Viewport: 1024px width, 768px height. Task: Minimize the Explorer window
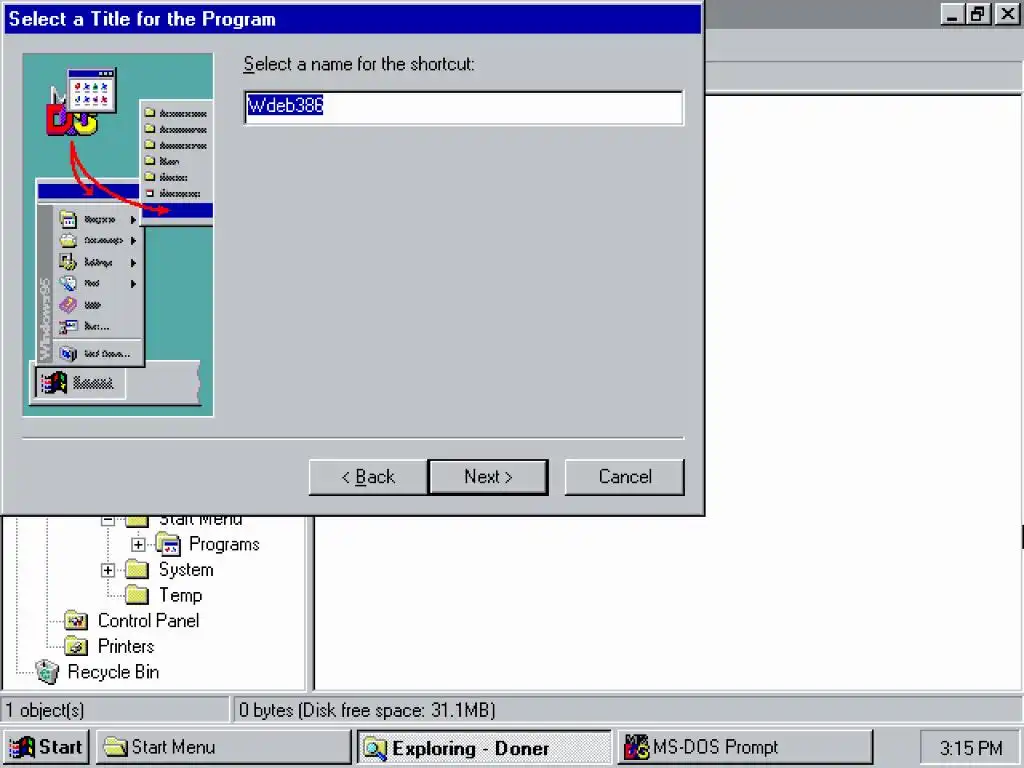point(952,14)
